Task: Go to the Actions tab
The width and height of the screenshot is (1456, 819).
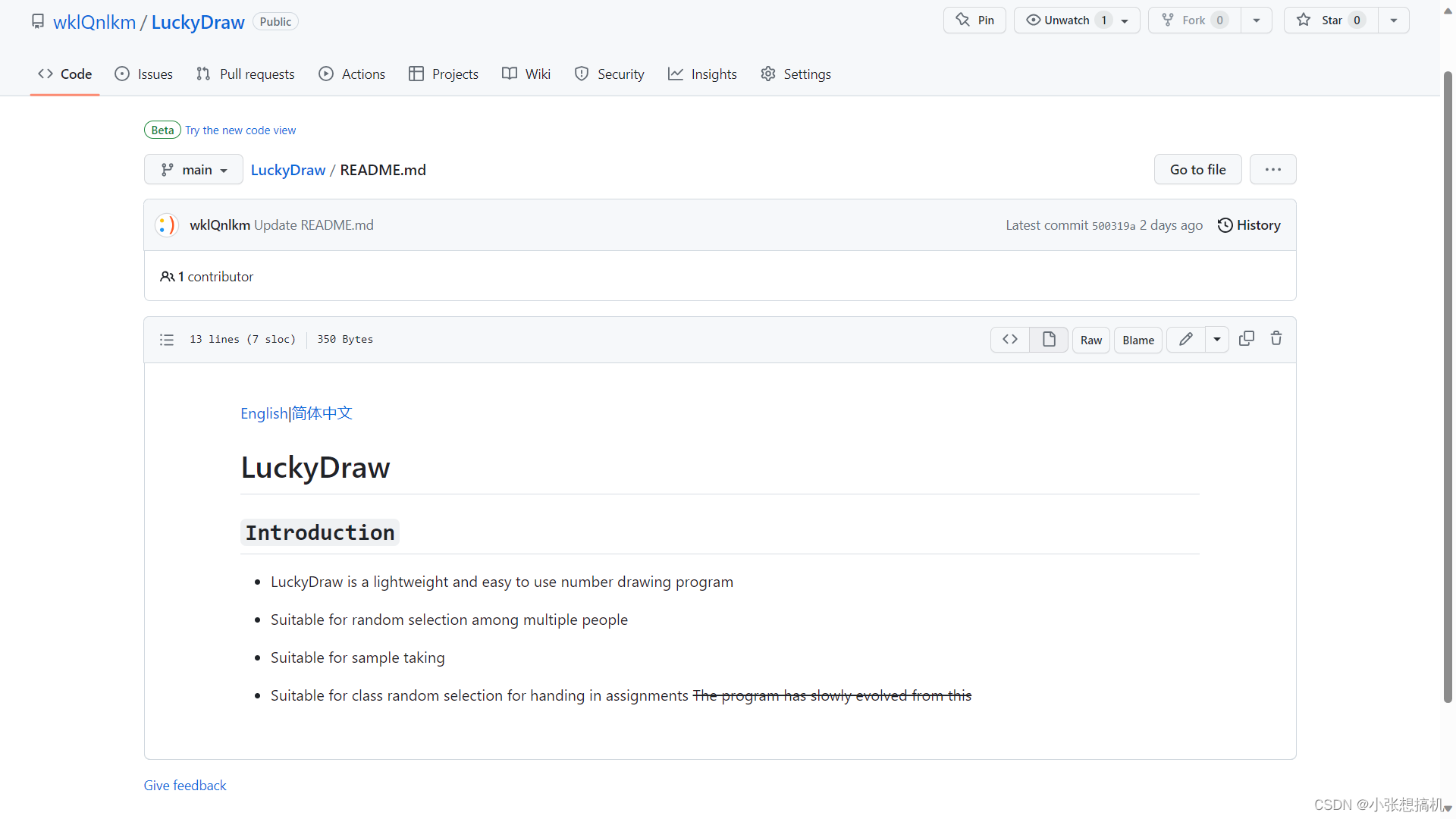Action: (x=352, y=74)
